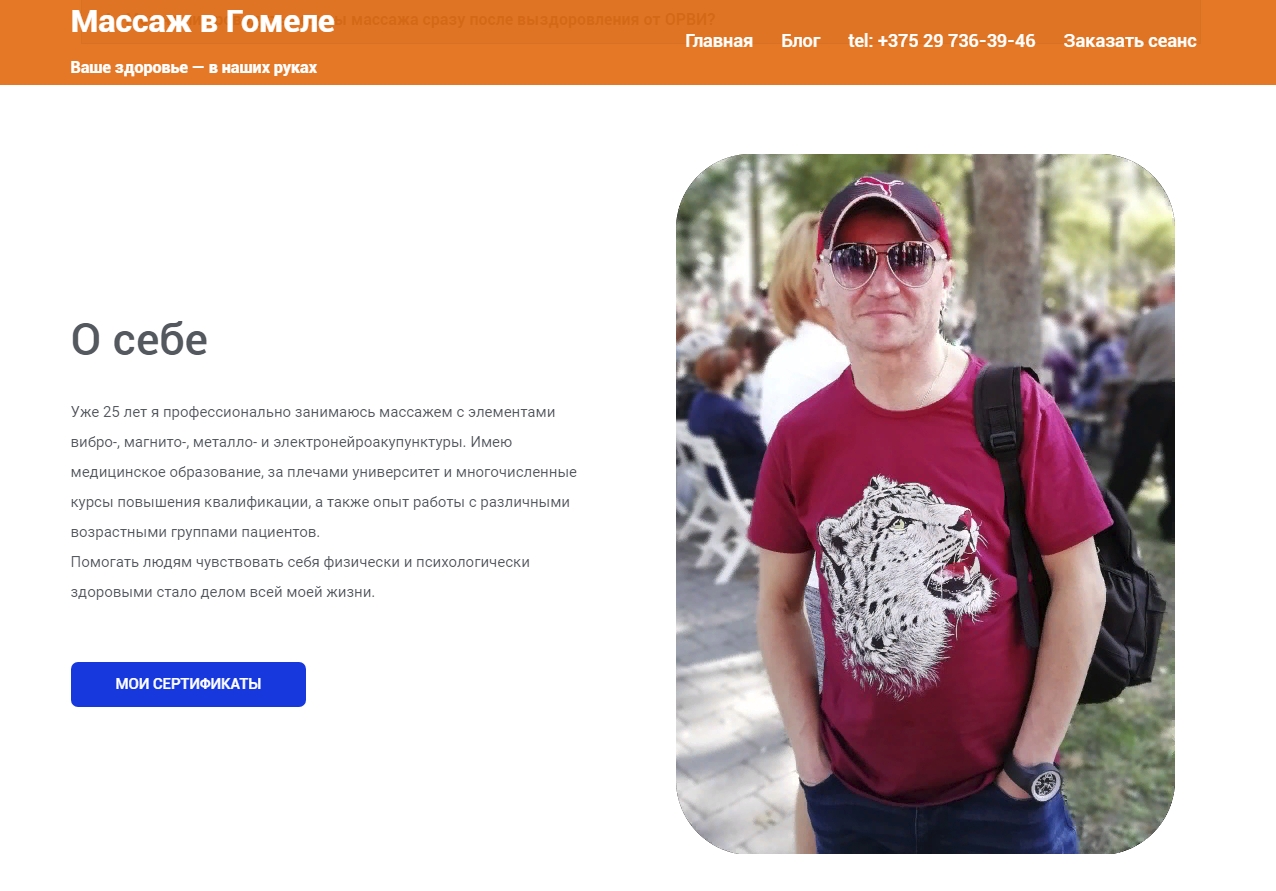Click the phone number +375 29 736-39-46
The height and width of the screenshot is (891, 1276).
941,41
